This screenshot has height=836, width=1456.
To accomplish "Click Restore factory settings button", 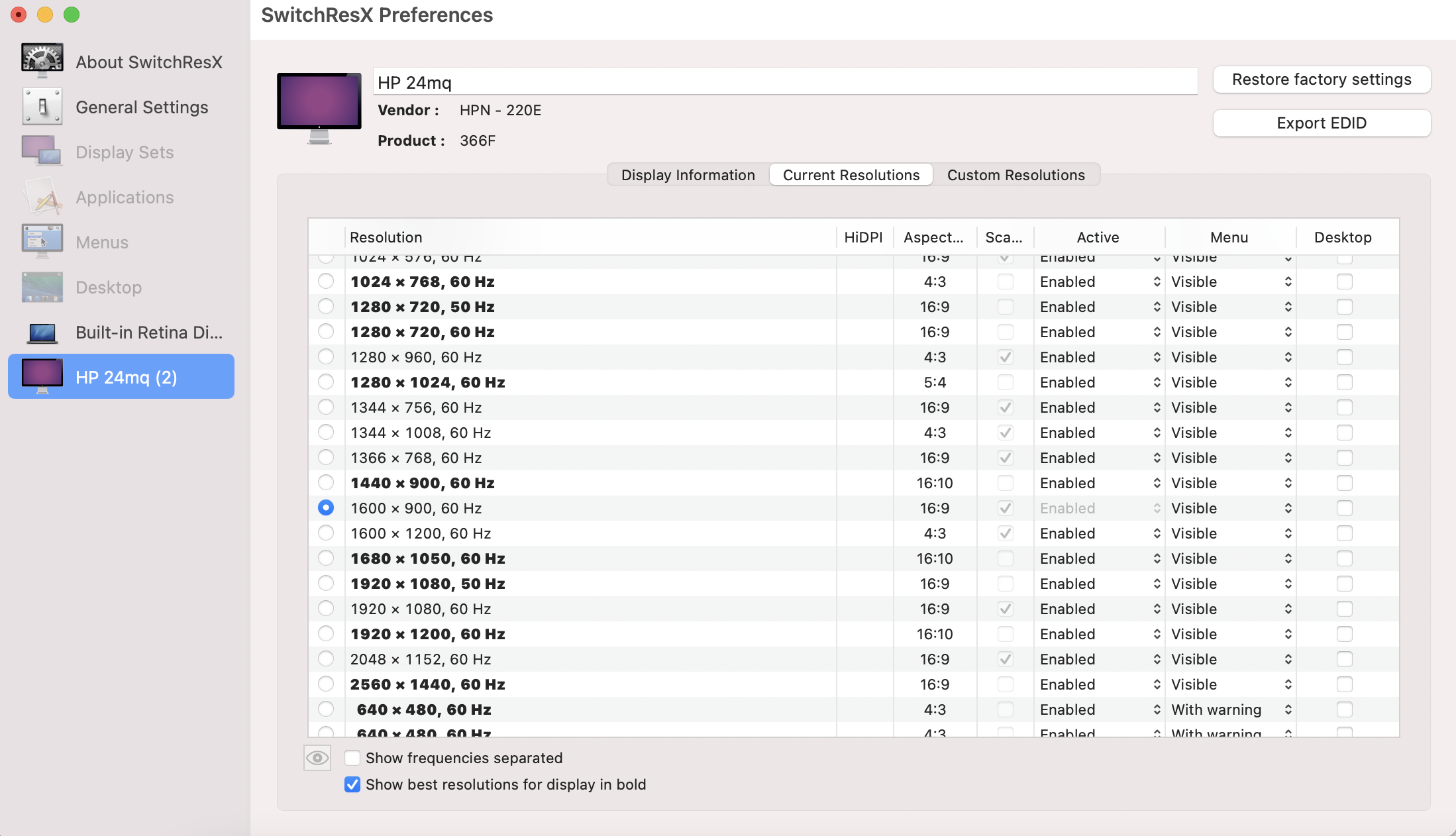I will (1322, 79).
